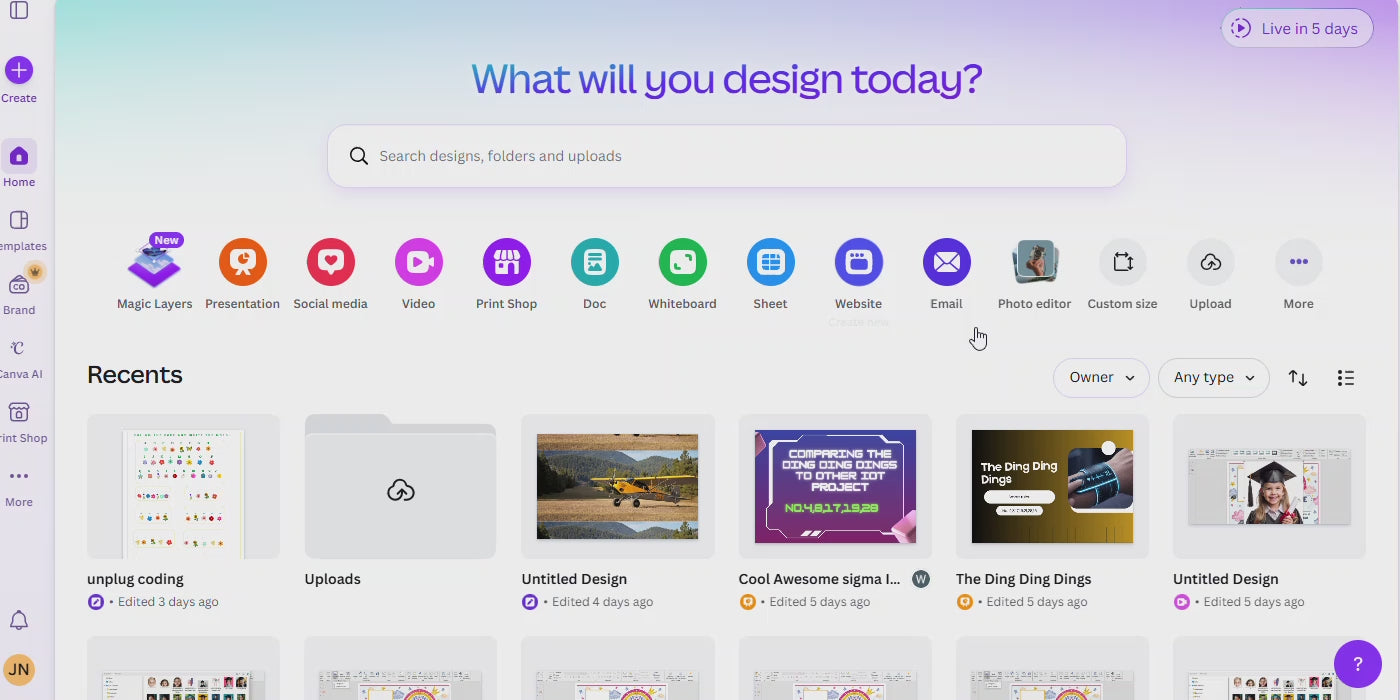Create a new Sheet design
Viewport: 1400px width, 700px height.
click(x=770, y=263)
